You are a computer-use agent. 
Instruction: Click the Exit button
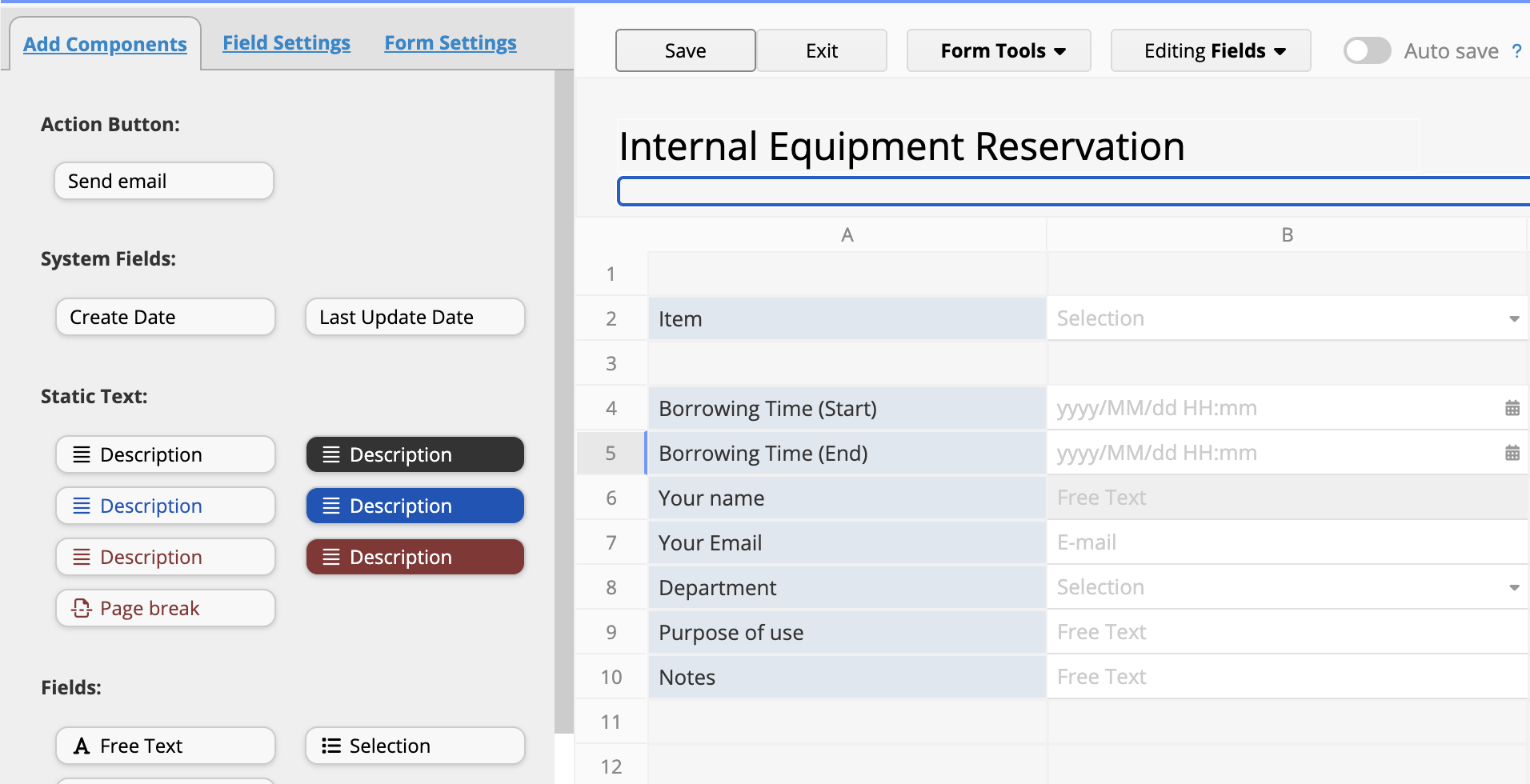(821, 51)
